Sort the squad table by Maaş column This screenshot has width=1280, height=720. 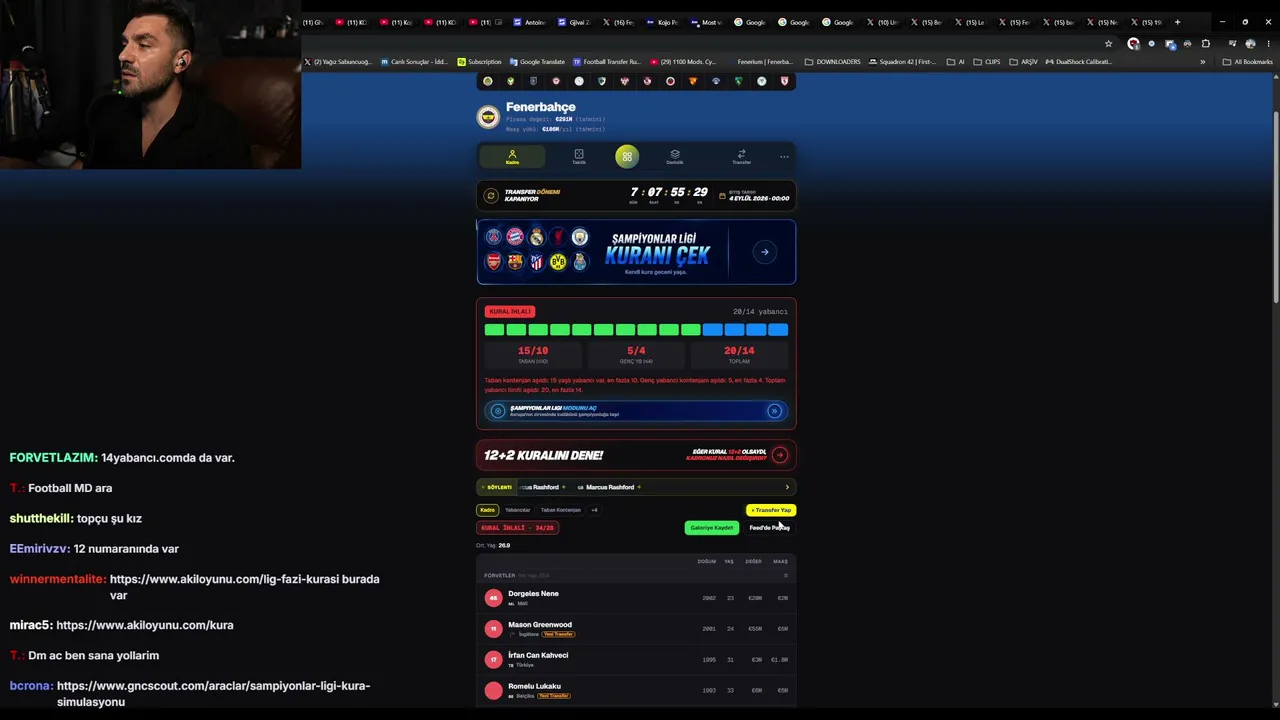point(780,562)
